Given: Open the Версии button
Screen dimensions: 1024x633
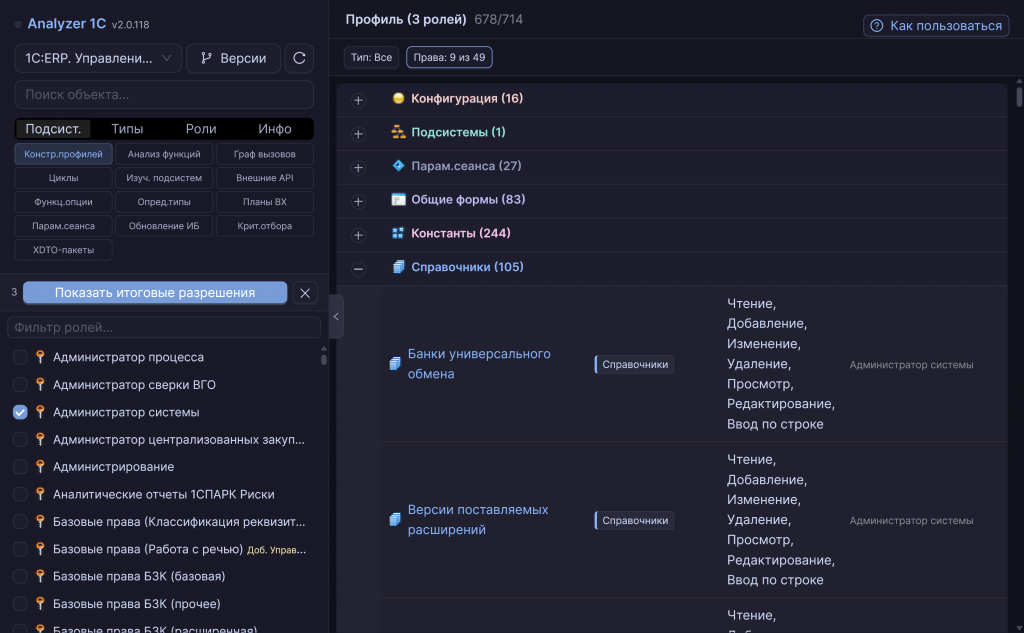Looking at the screenshot, I should (233, 58).
